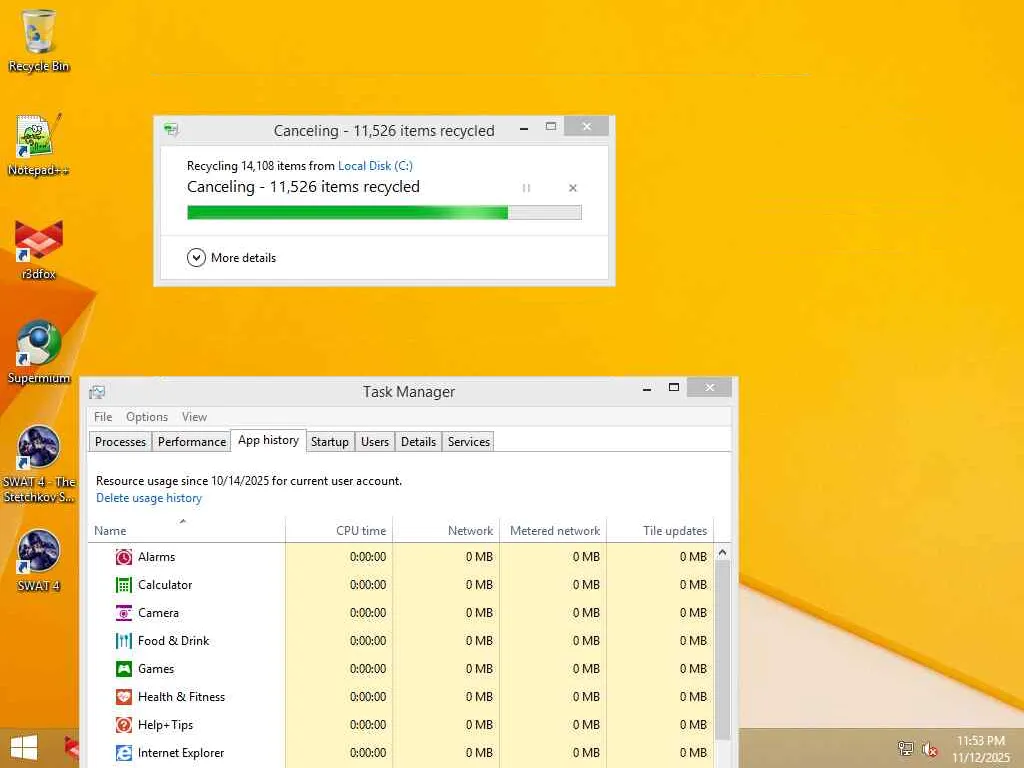Image resolution: width=1024 pixels, height=768 pixels.
Task: Open SWAT 4 - The Stetchkov Syndicate shortcut
Action: [x=39, y=464]
